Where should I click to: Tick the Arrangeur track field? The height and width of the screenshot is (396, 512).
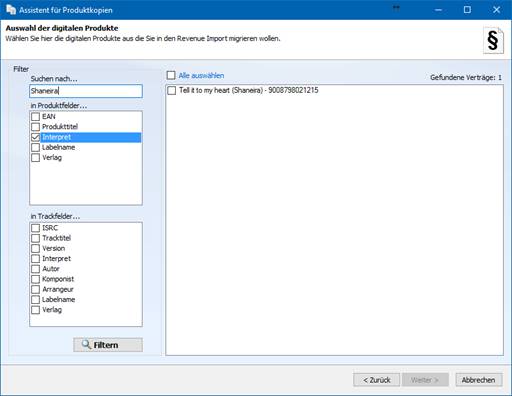35,289
